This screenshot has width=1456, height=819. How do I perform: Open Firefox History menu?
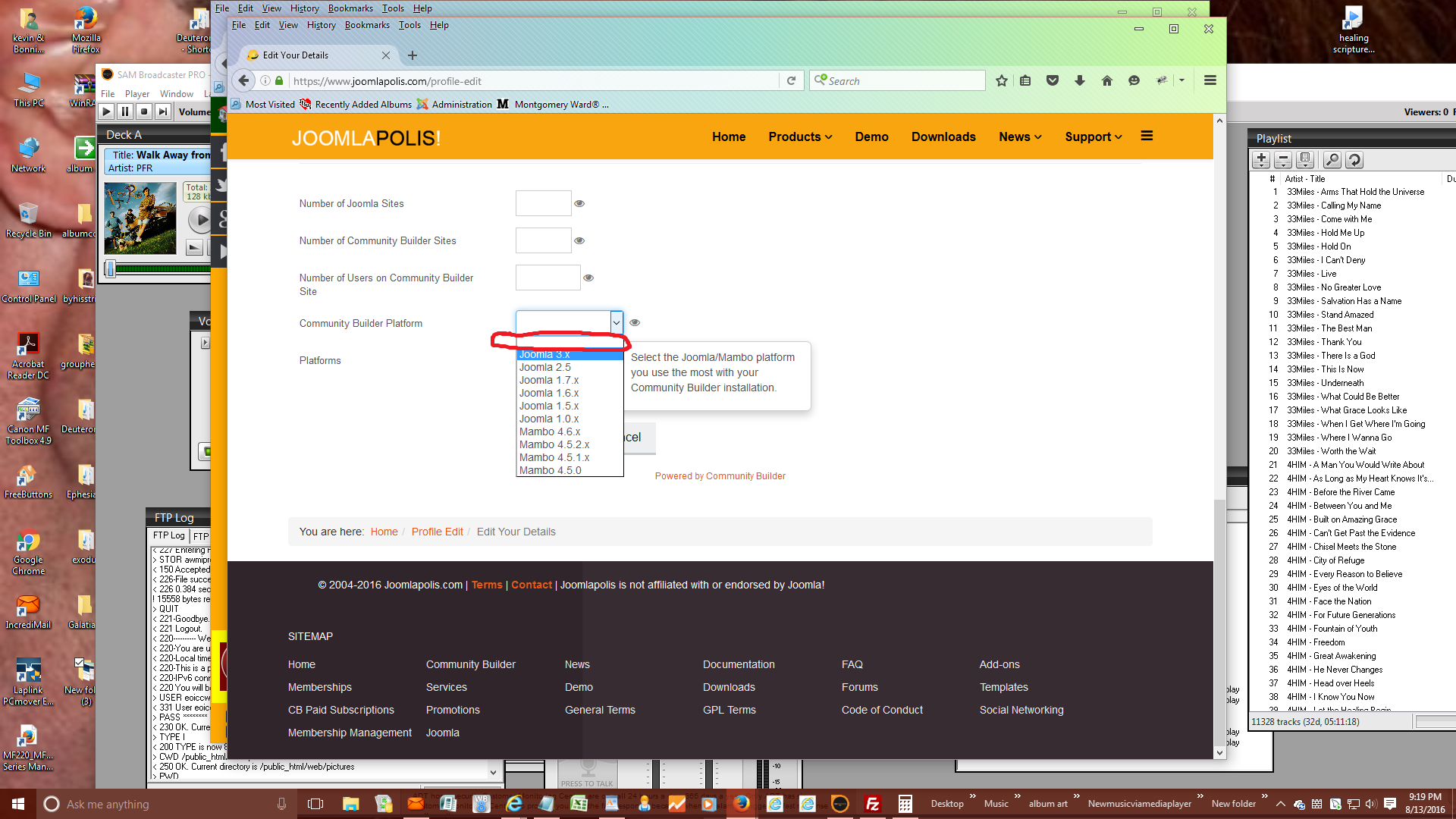point(321,25)
